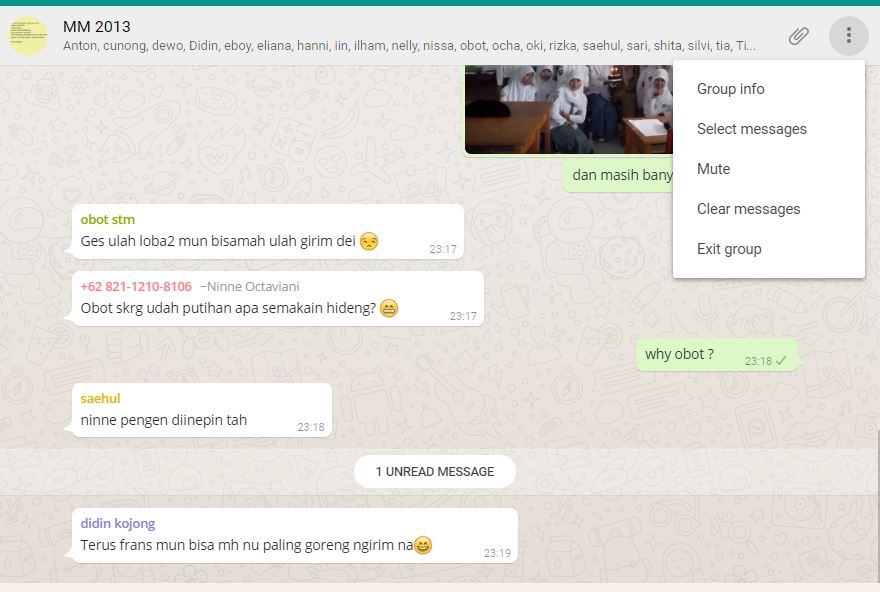
Task: Open the classroom photo thumbnail
Action: pyautogui.click(x=569, y=109)
